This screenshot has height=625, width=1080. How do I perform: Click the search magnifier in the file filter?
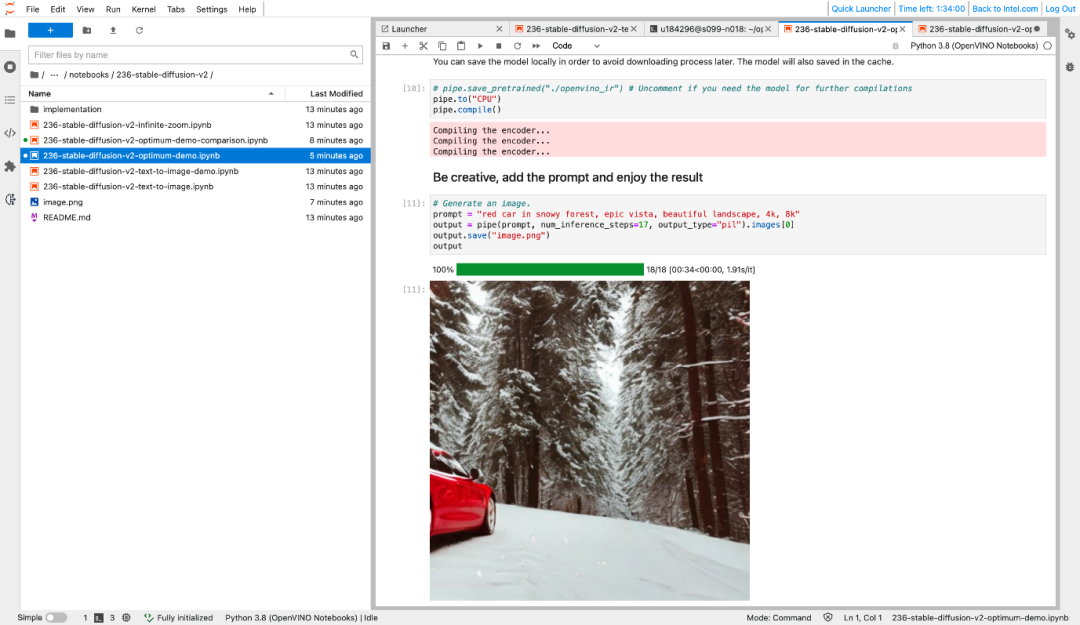tap(354, 54)
